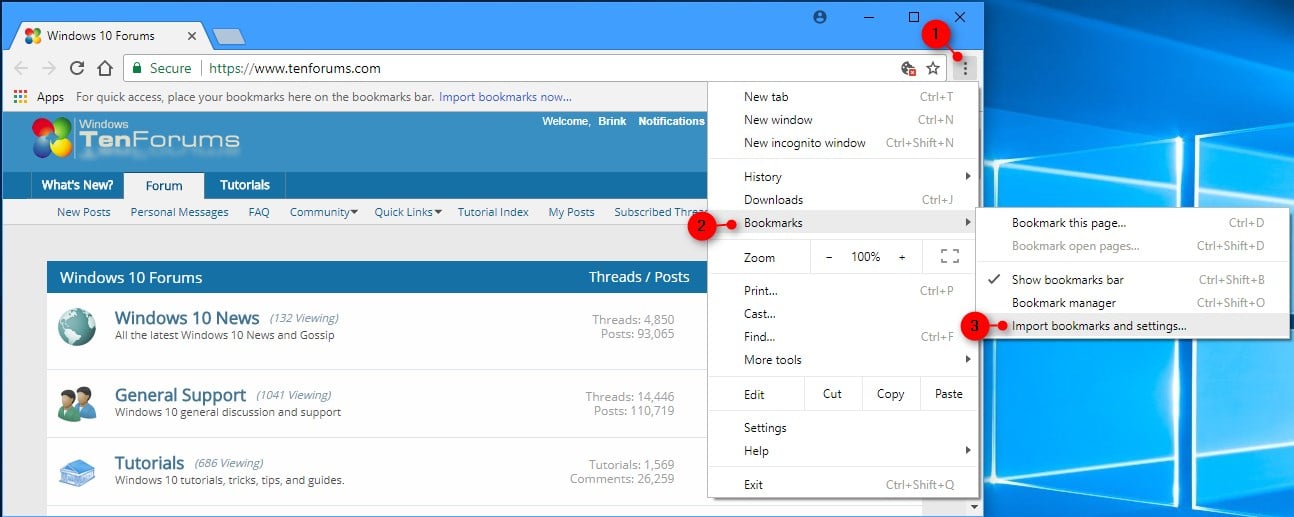
Task: Open the FAQ link
Action: pos(259,212)
